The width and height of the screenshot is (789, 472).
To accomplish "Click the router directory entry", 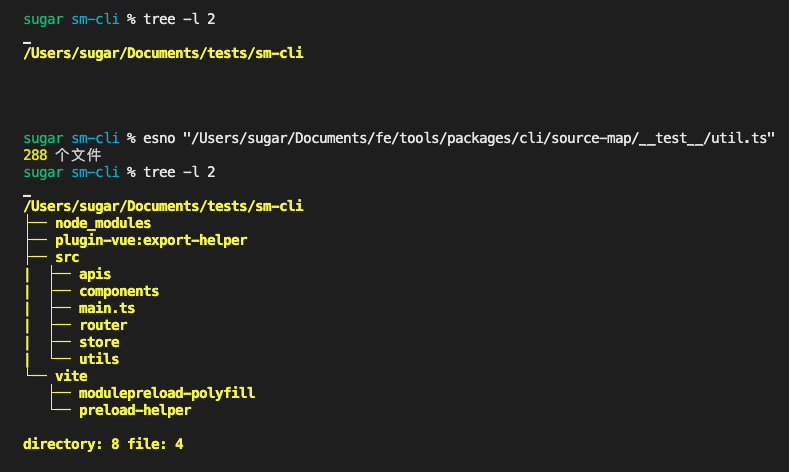I will (103, 325).
